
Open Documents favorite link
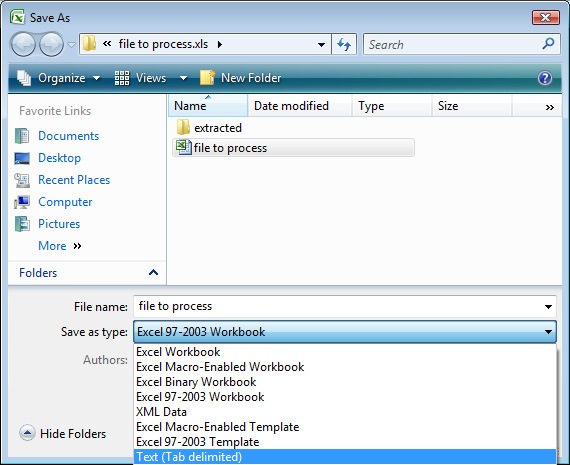tap(68, 136)
